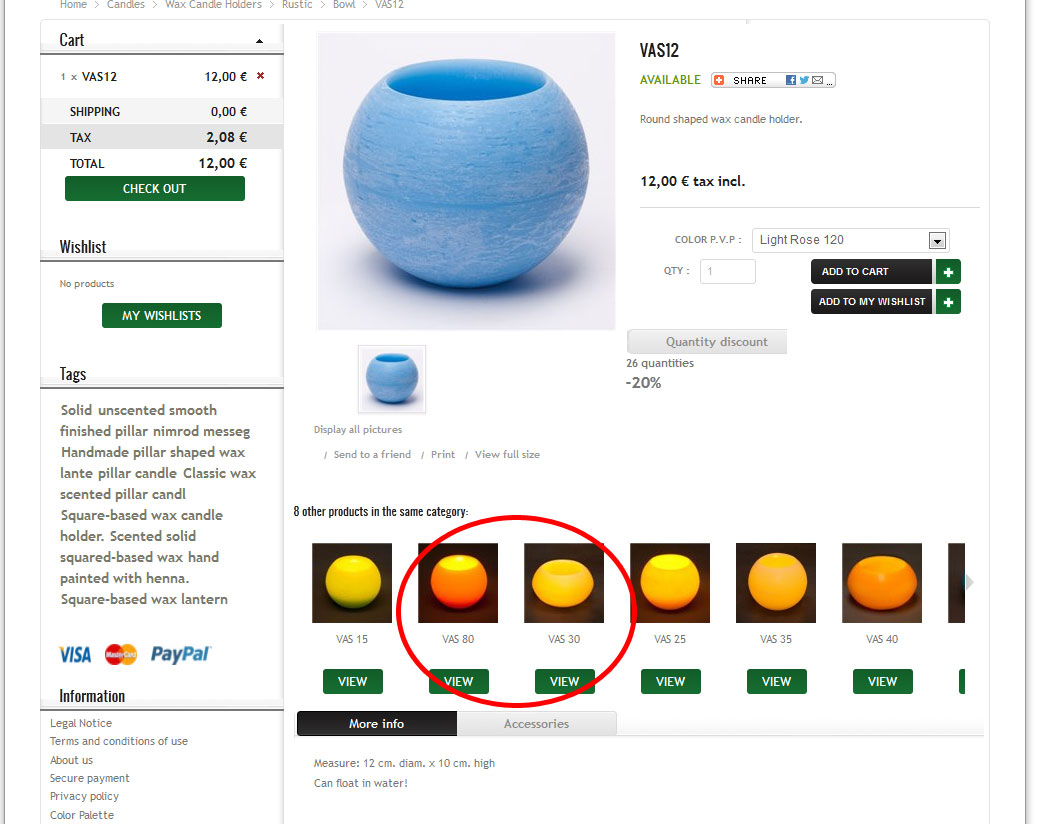Click the PayPal logo
Viewport: 1037px width, 824px height.
pos(180,654)
